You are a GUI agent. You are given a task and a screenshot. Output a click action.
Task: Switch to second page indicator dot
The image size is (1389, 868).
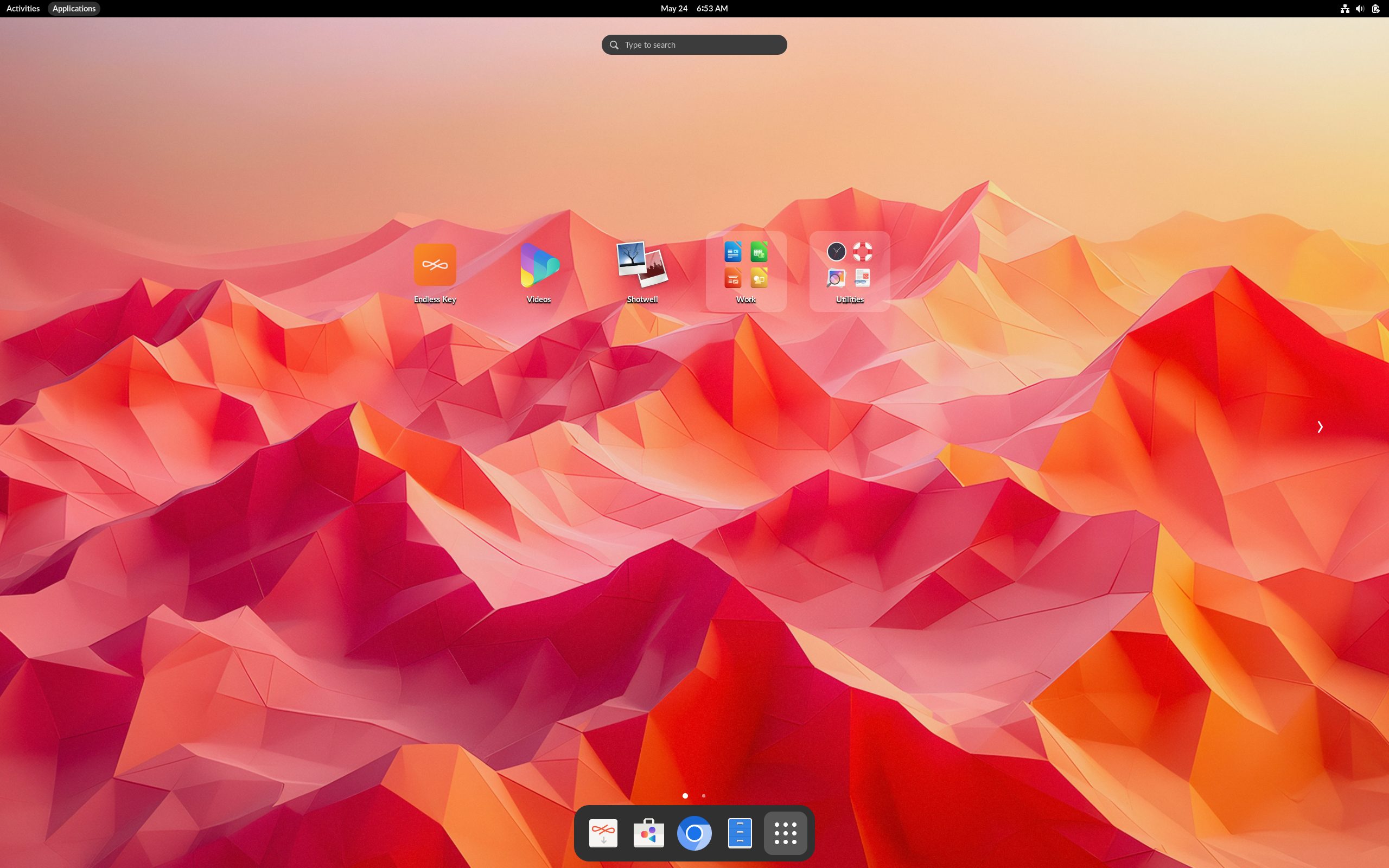(704, 796)
